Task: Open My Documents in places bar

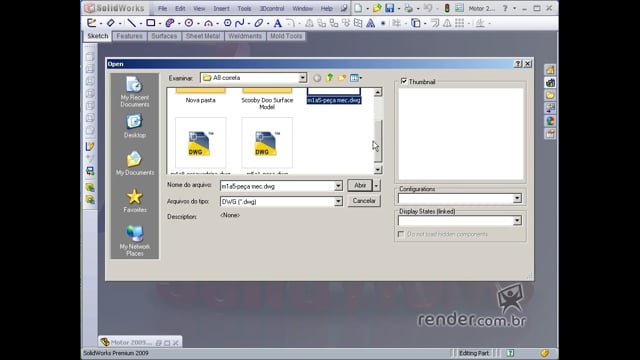Action: tap(135, 164)
